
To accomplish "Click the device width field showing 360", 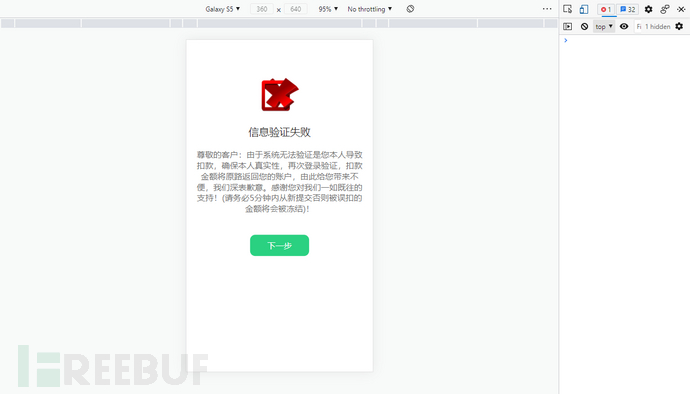I will click(262, 9).
